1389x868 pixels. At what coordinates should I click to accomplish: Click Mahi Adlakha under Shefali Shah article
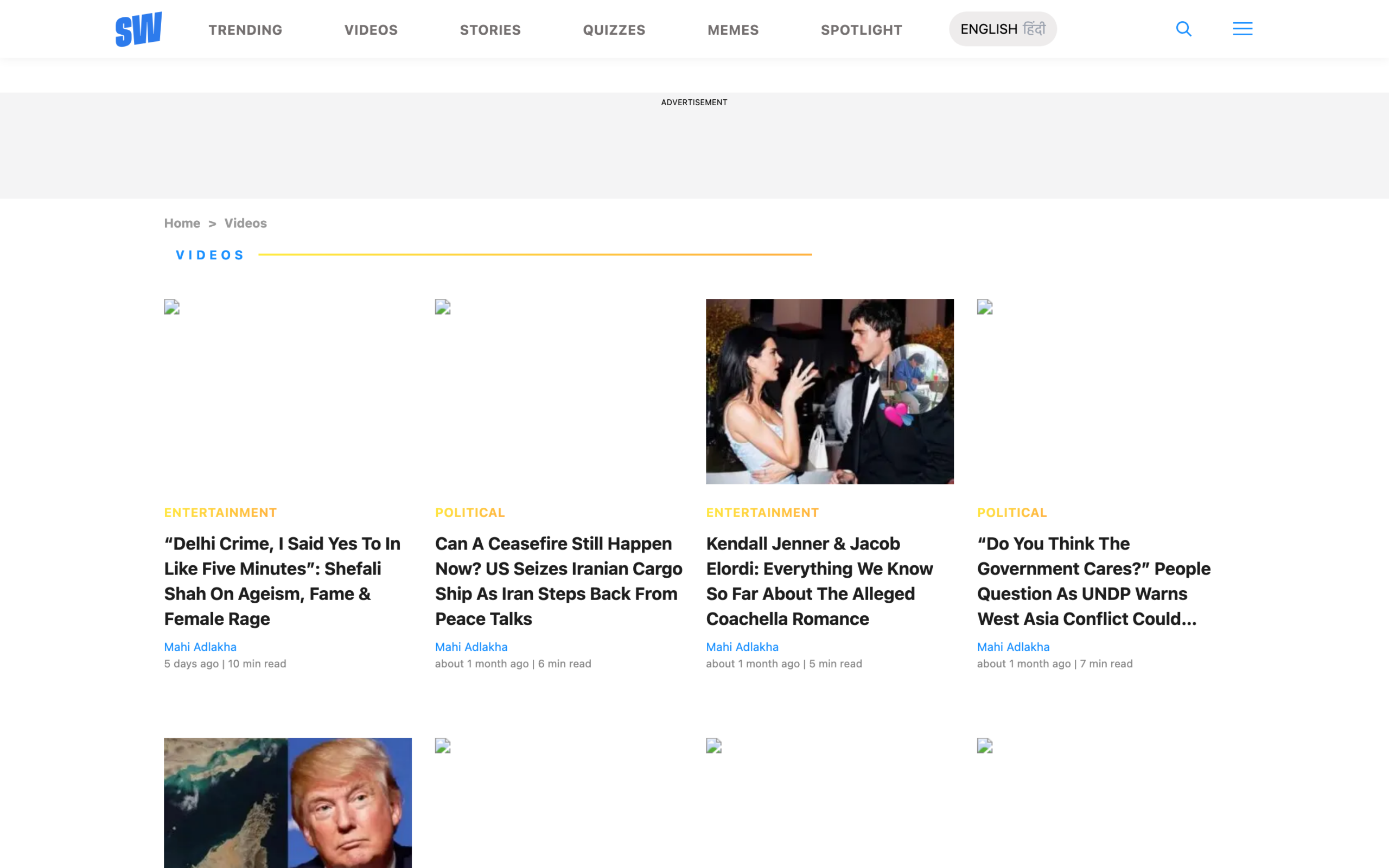point(200,647)
